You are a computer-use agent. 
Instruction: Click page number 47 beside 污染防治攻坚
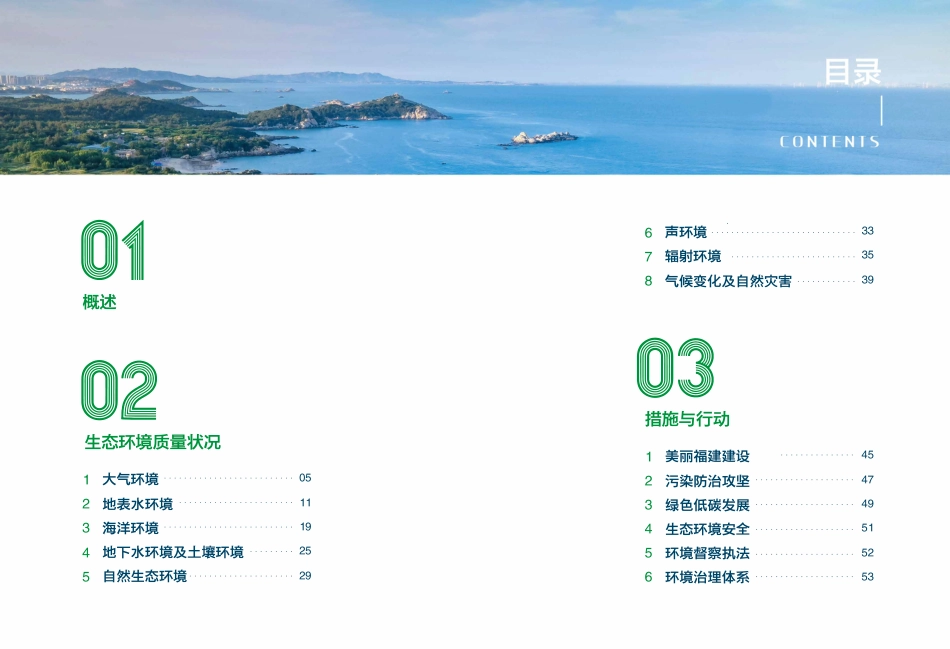point(868,480)
